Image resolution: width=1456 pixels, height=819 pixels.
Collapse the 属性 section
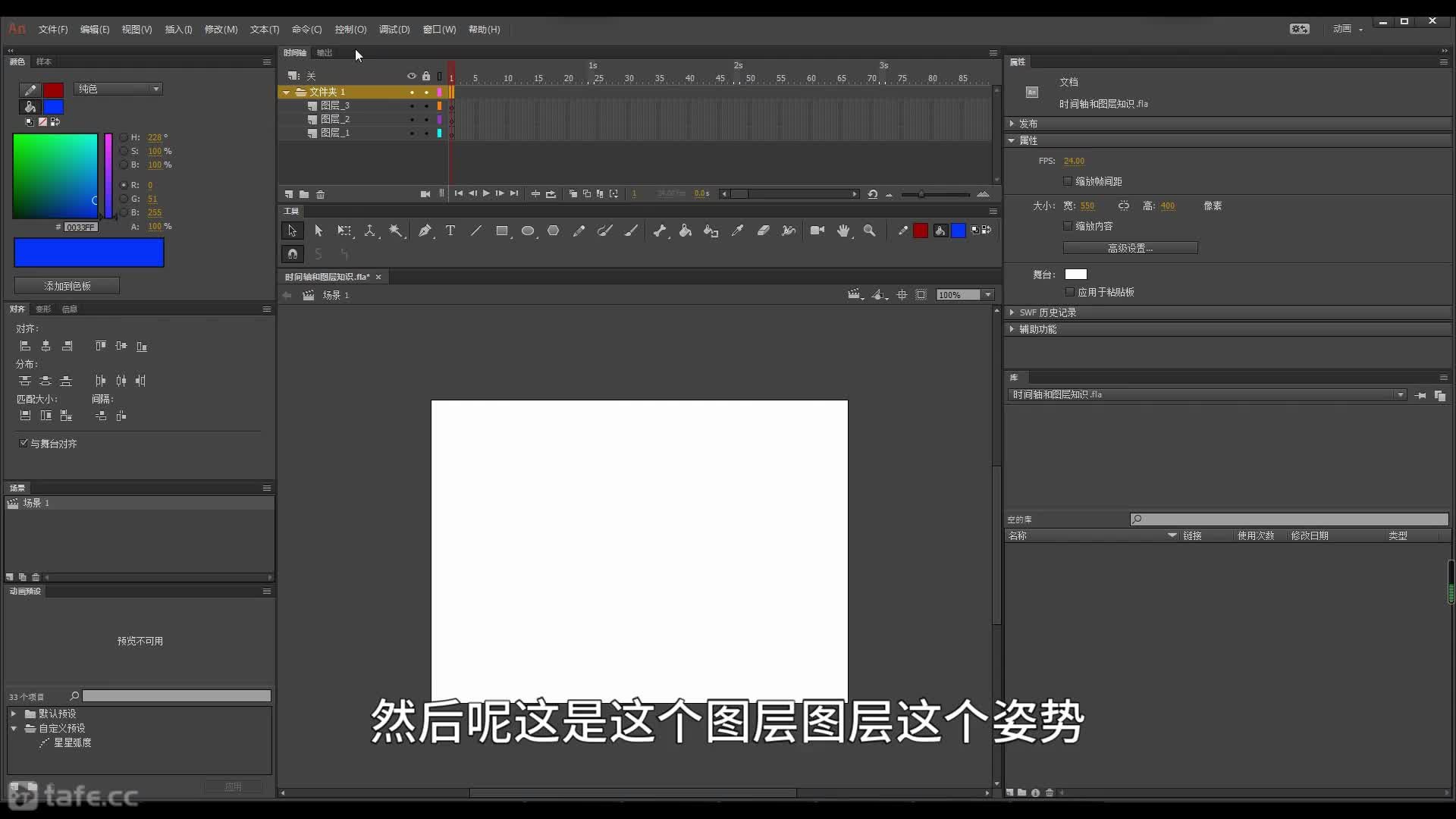(1012, 140)
